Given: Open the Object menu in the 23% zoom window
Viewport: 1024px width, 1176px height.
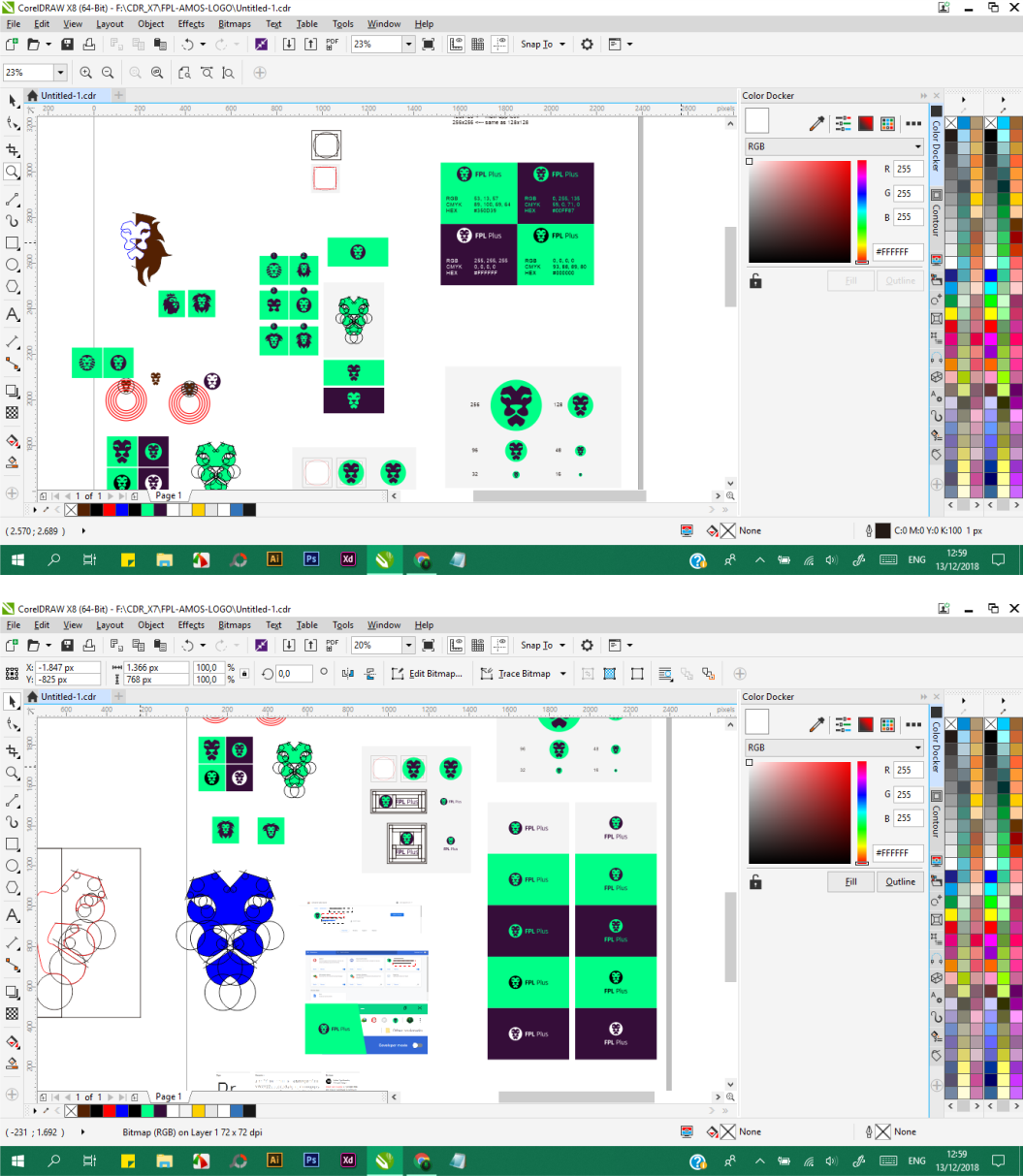Looking at the screenshot, I should (150, 24).
